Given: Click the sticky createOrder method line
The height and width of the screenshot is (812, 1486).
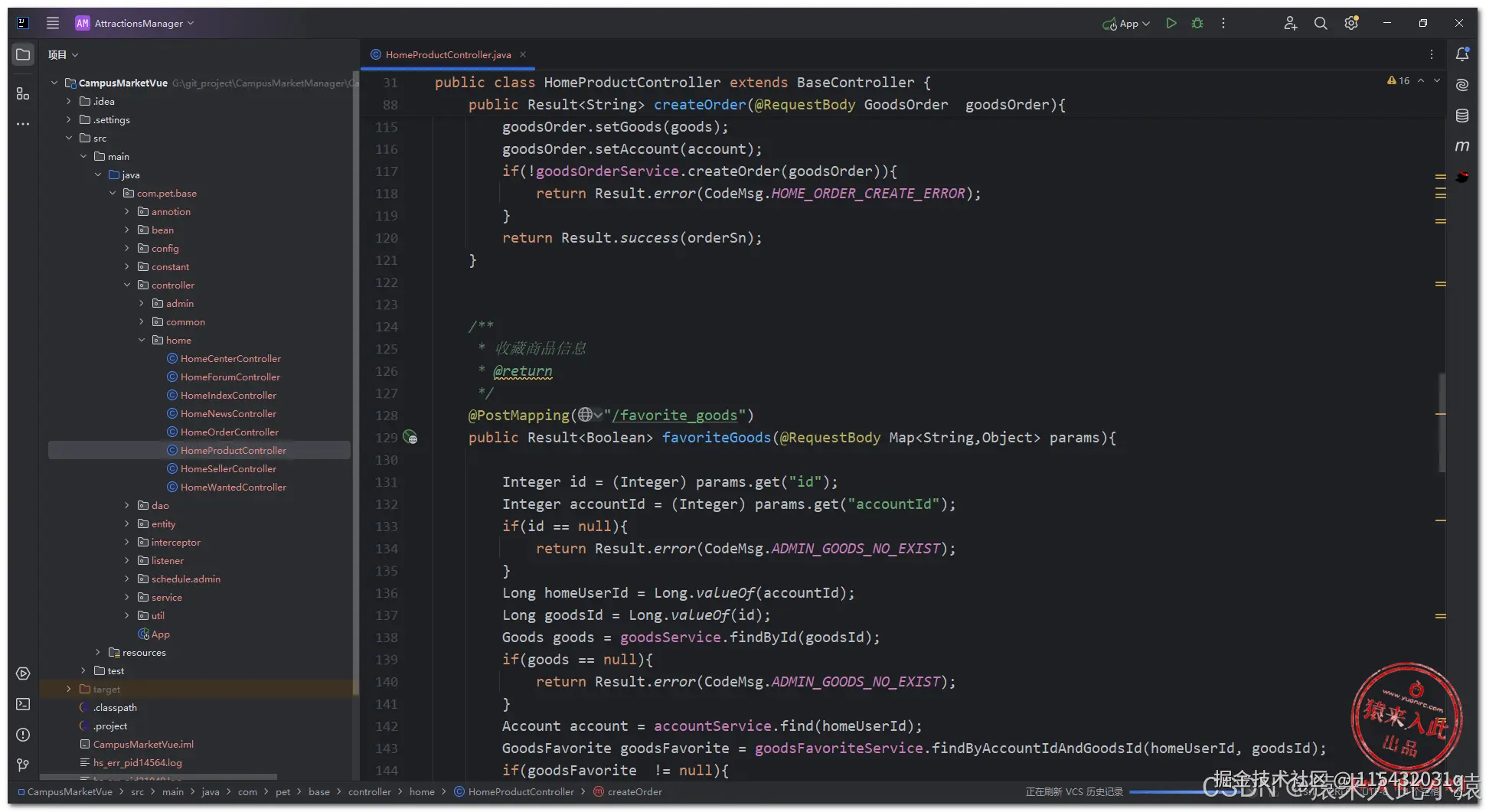Looking at the screenshot, I should coord(766,105).
